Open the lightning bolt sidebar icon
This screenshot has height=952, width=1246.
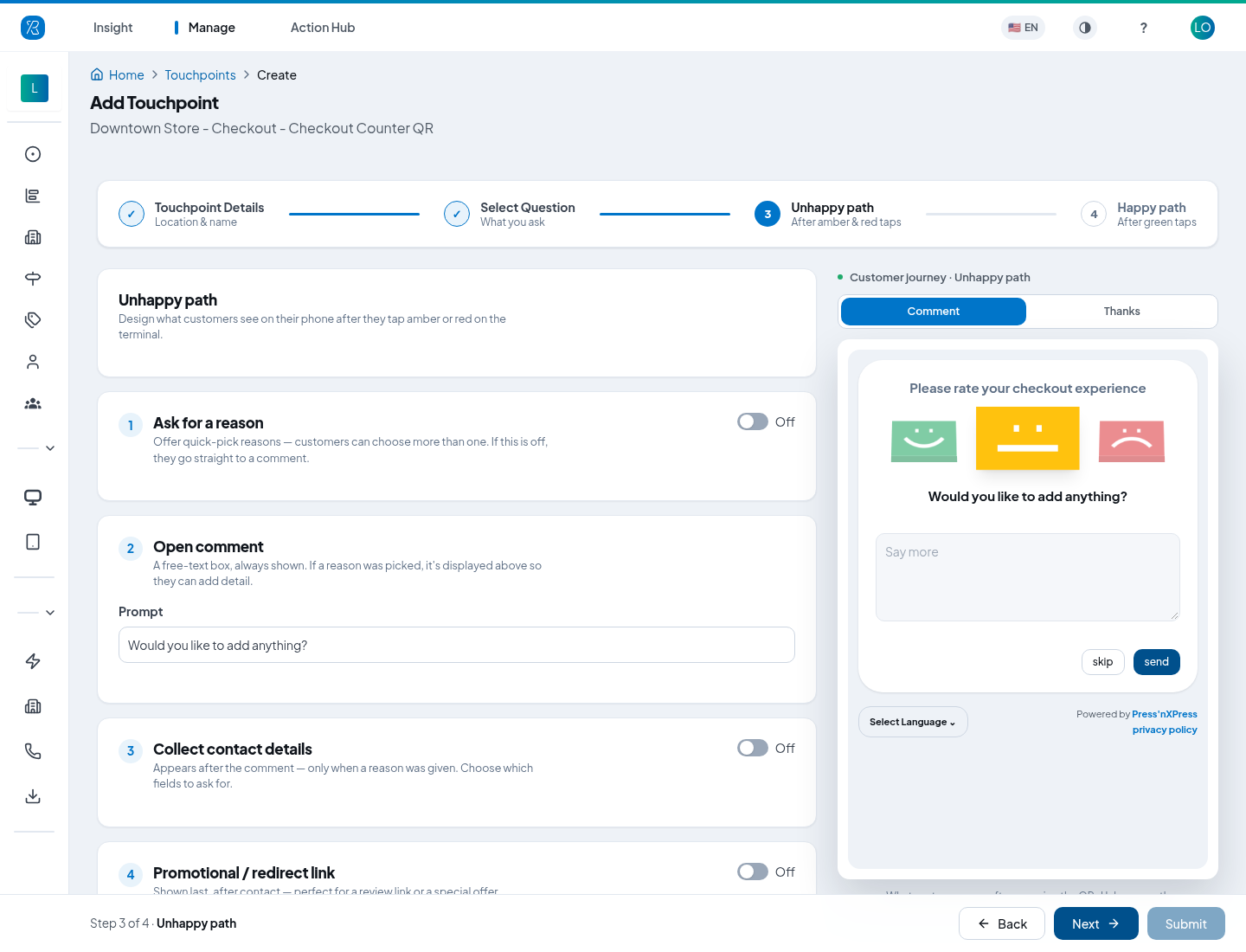pyautogui.click(x=33, y=661)
